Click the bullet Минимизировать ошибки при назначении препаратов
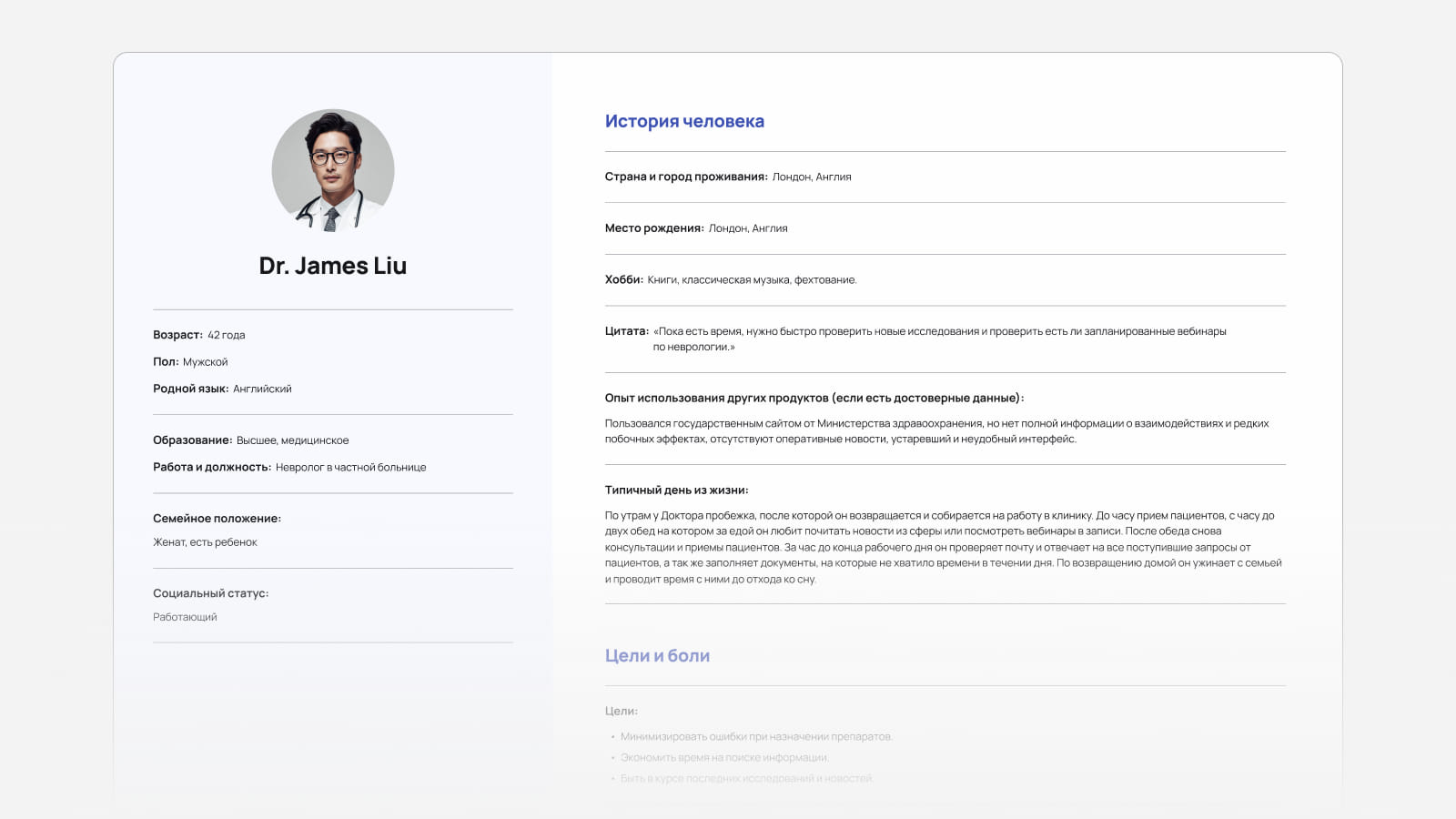Image resolution: width=1456 pixels, height=819 pixels. tap(757, 735)
